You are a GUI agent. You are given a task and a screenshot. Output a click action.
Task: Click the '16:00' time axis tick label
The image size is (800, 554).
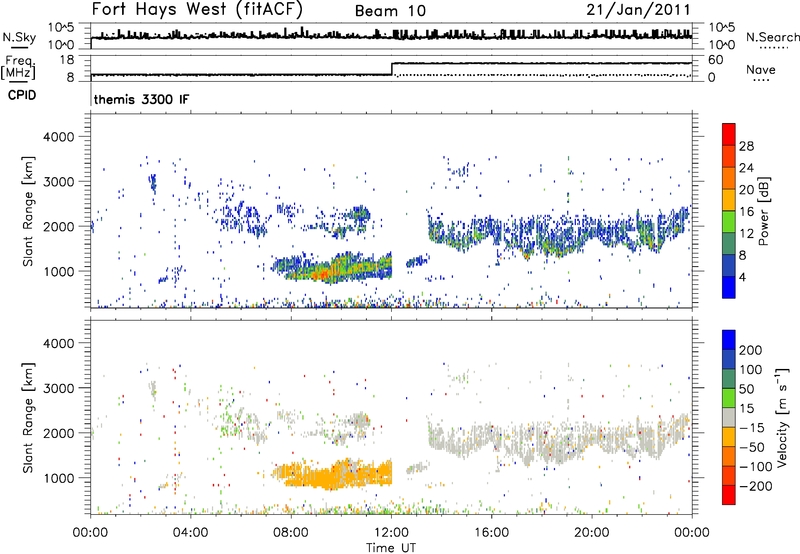[491, 533]
